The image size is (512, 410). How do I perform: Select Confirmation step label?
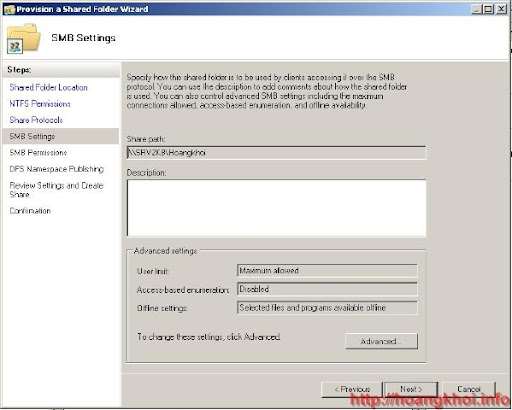pos(30,211)
